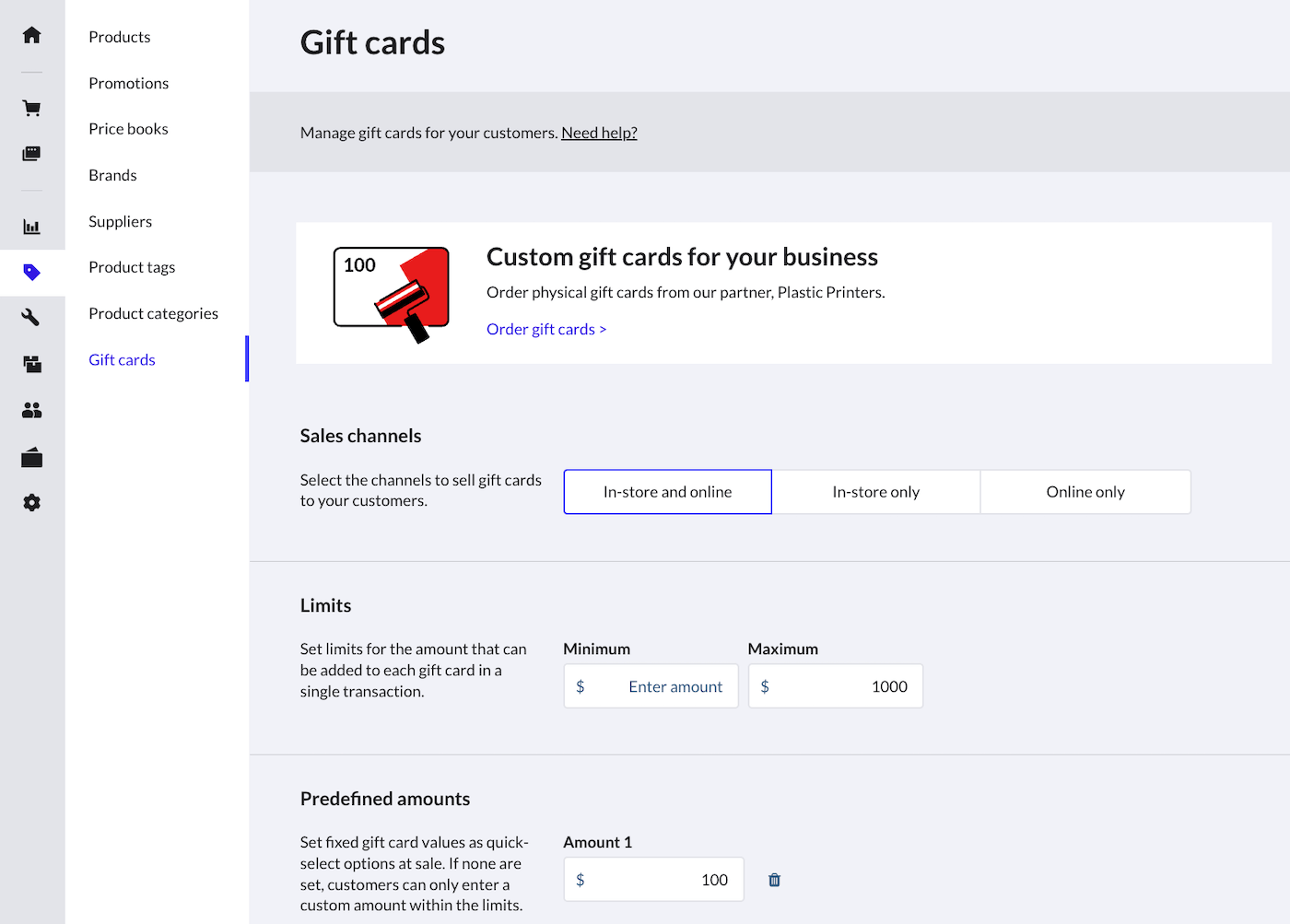Open the reporting bar chart icon
1290x924 pixels.
32,227
